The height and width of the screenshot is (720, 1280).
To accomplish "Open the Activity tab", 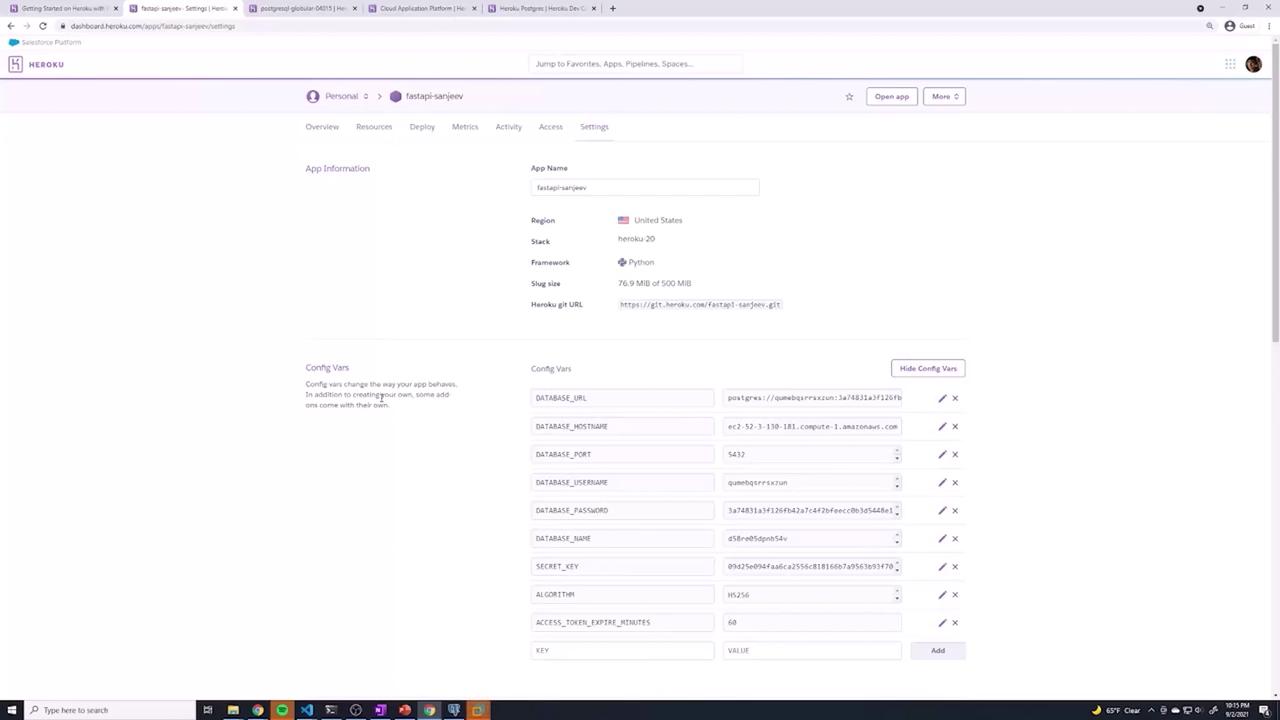I will [x=508, y=127].
